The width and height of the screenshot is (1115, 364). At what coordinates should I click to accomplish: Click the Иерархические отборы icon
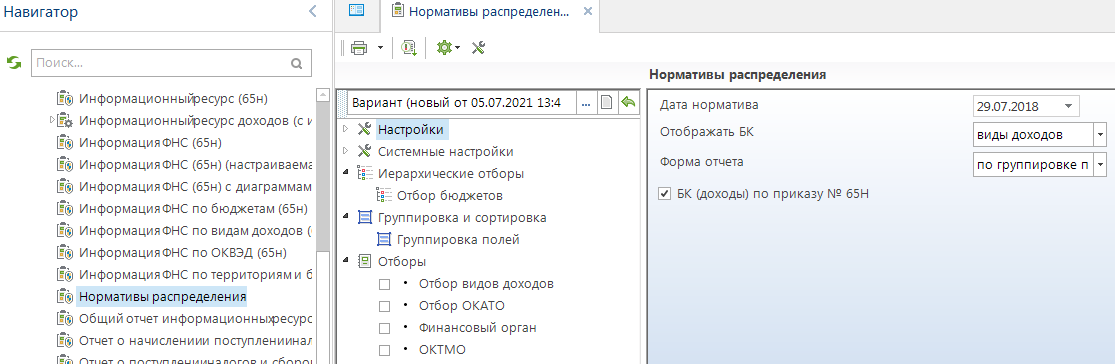(x=365, y=173)
